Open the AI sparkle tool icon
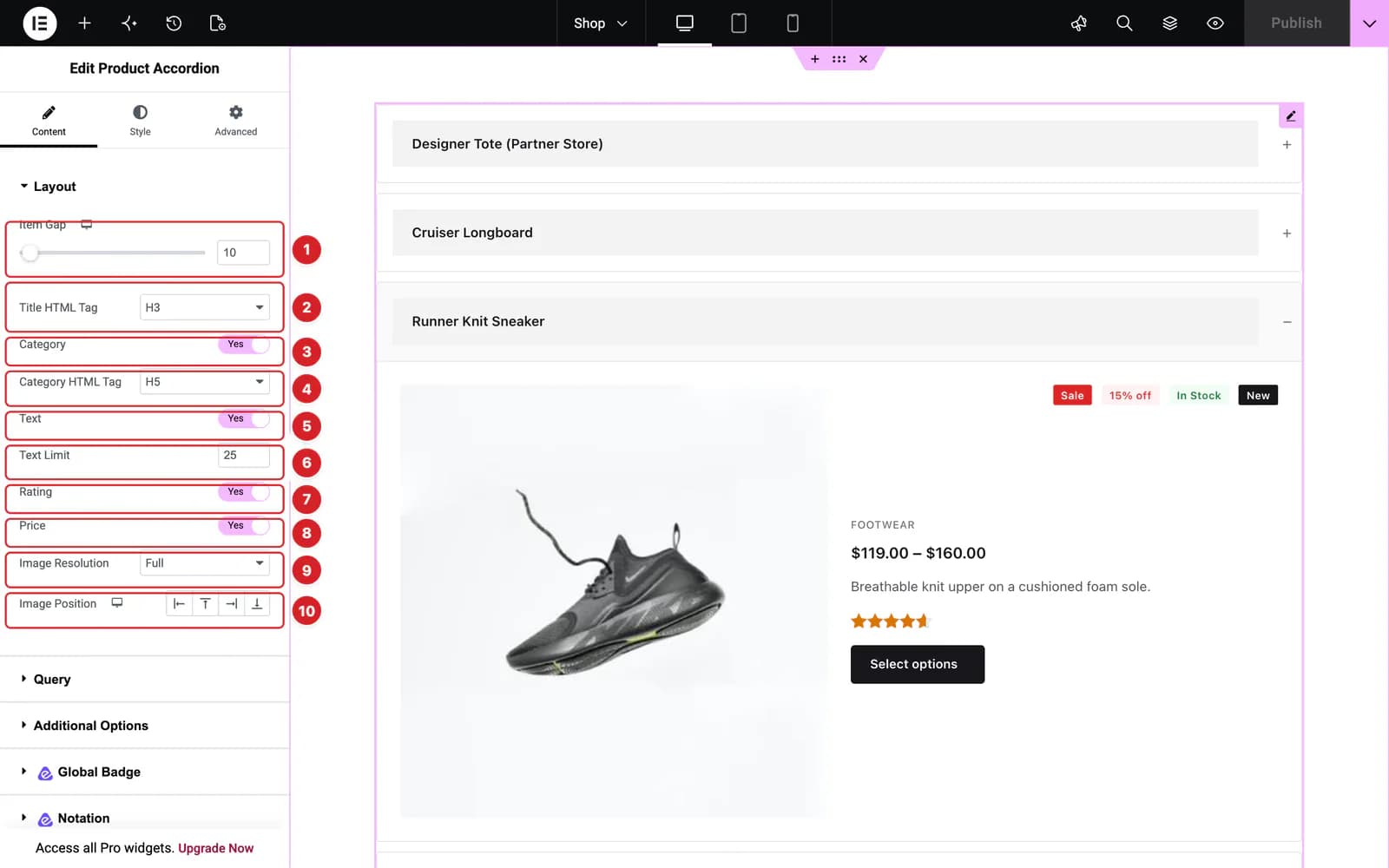Viewport: 1389px width, 868px height. pyautogui.click(x=129, y=23)
